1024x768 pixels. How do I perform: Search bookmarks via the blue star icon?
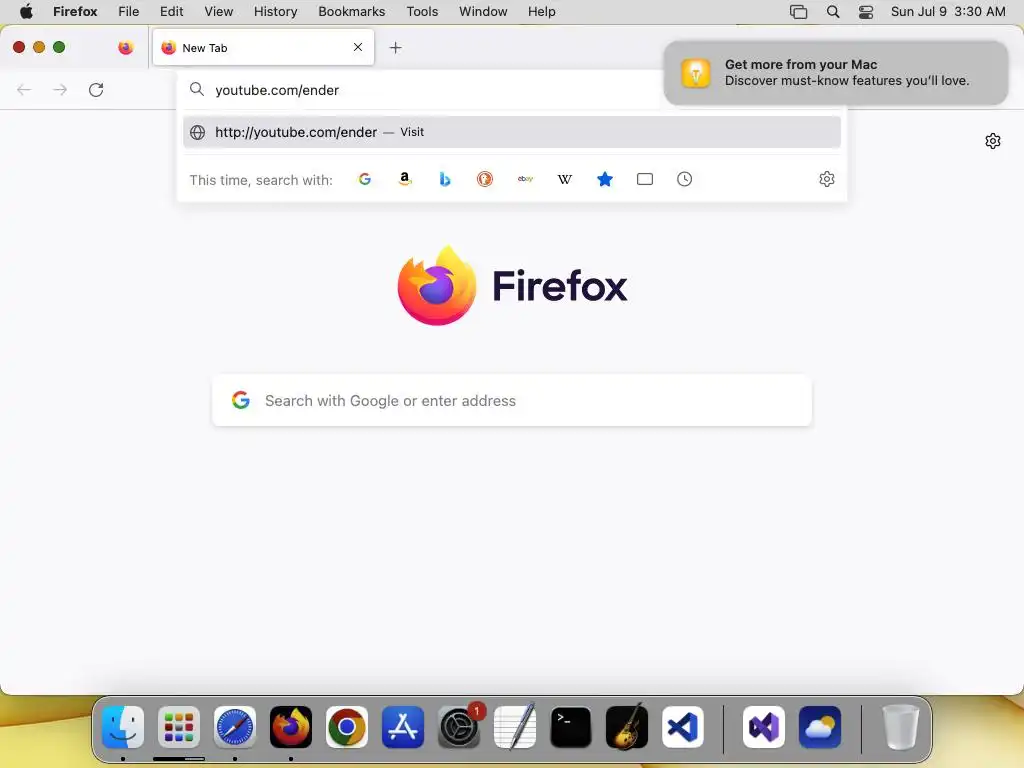(605, 179)
